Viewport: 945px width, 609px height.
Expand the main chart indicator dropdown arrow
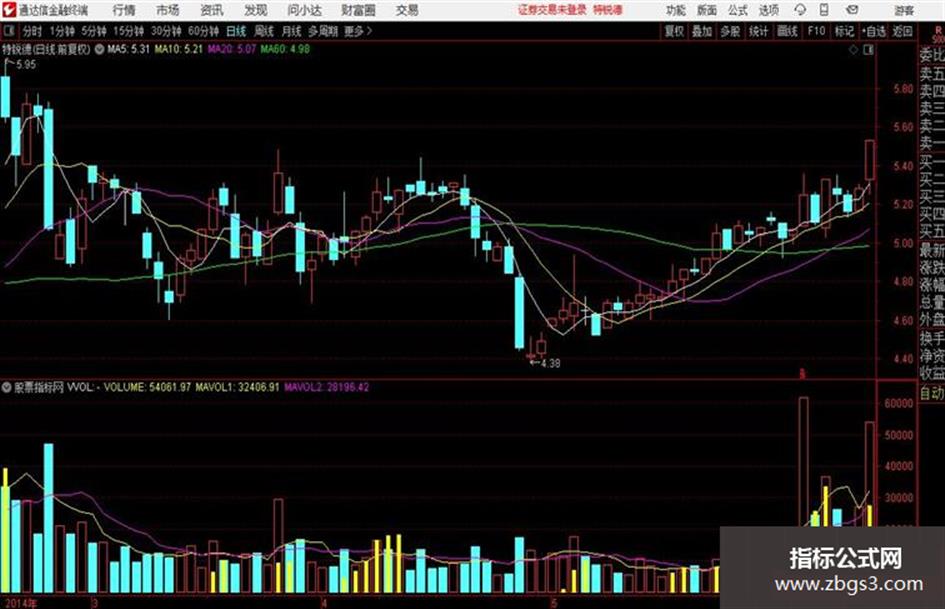point(98,49)
